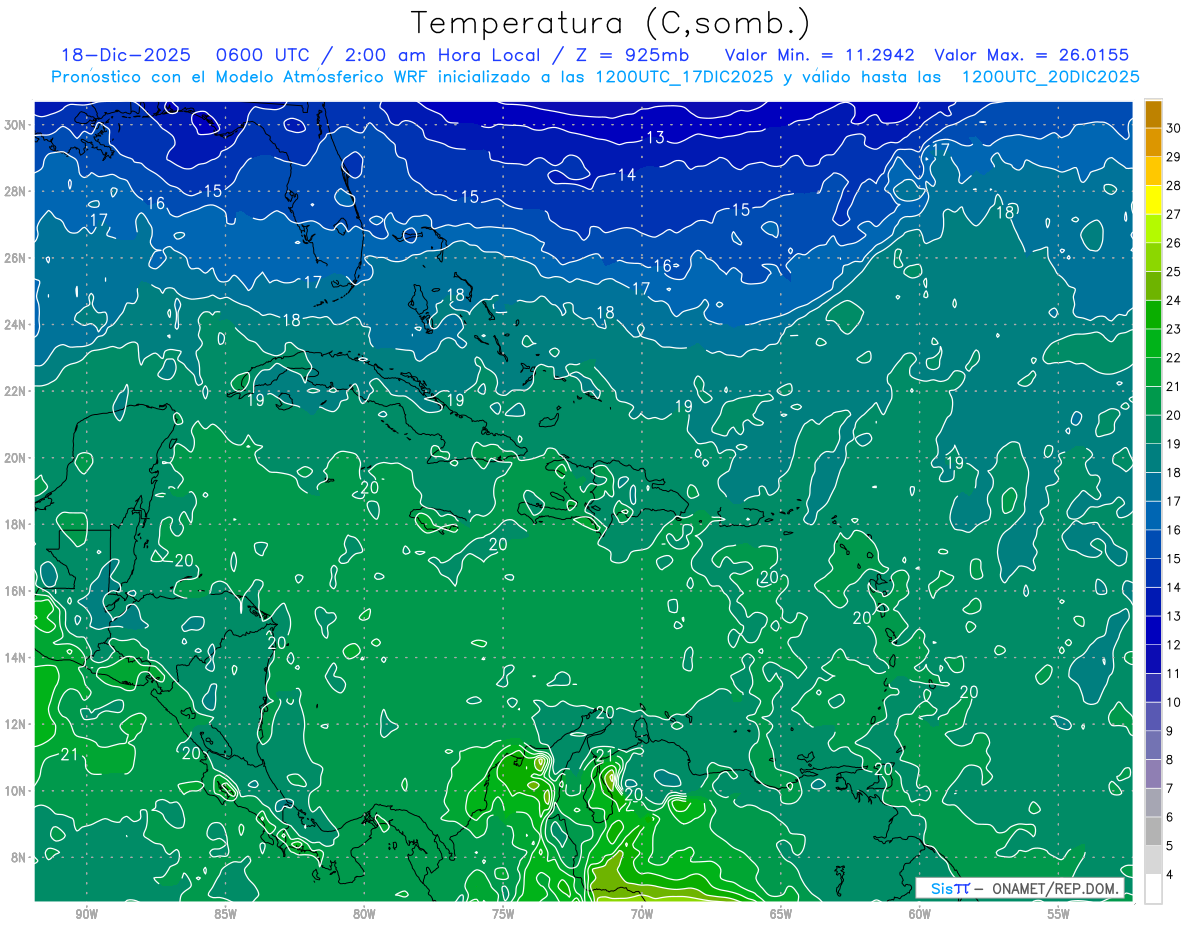This screenshot has height=927, width=1200.
Task: Click the color scale value 23
Action: click(x=1173, y=329)
